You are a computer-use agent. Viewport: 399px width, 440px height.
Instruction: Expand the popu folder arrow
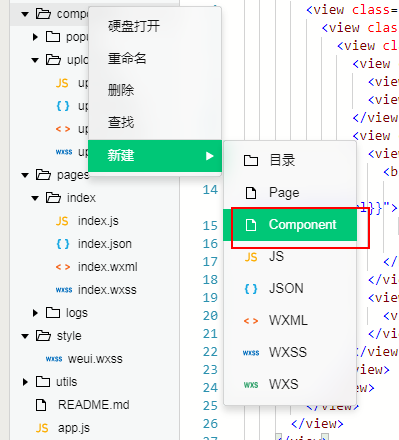click(x=35, y=37)
